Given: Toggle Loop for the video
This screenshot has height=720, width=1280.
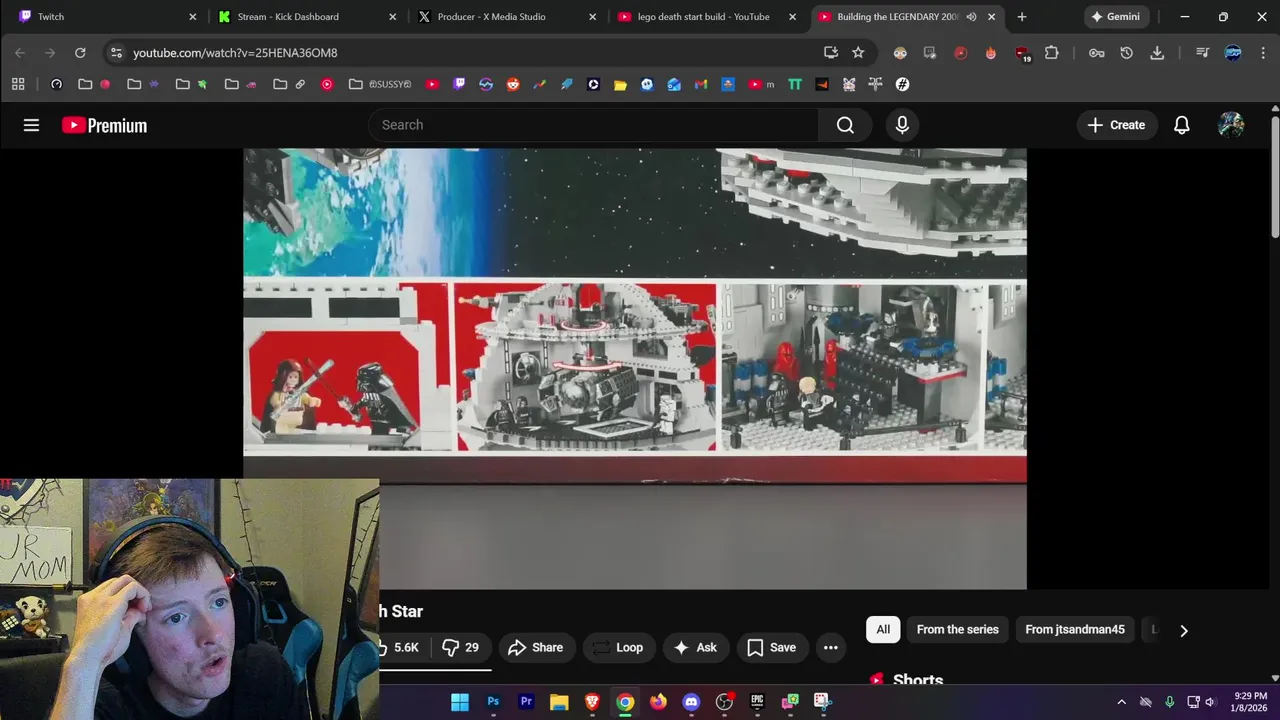Looking at the screenshot, I should [618, 647].
